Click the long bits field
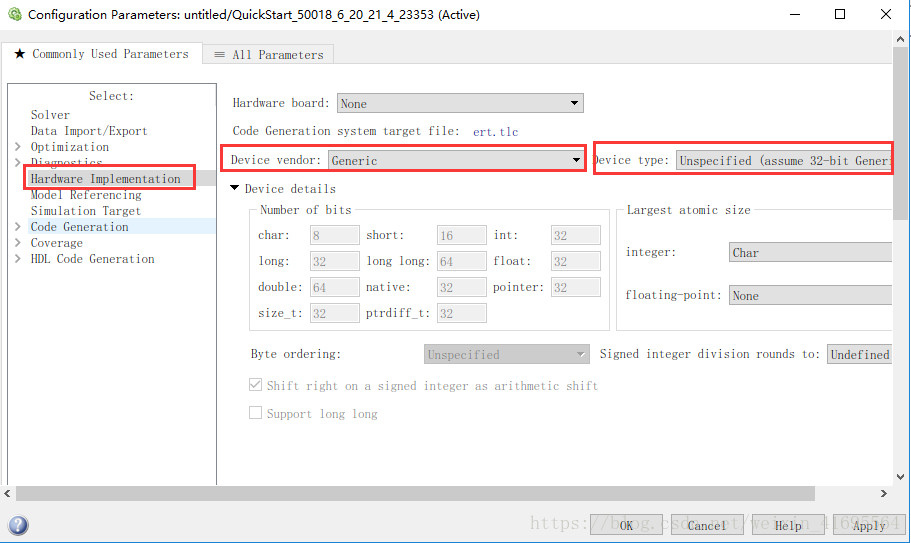 coord(335,261)
